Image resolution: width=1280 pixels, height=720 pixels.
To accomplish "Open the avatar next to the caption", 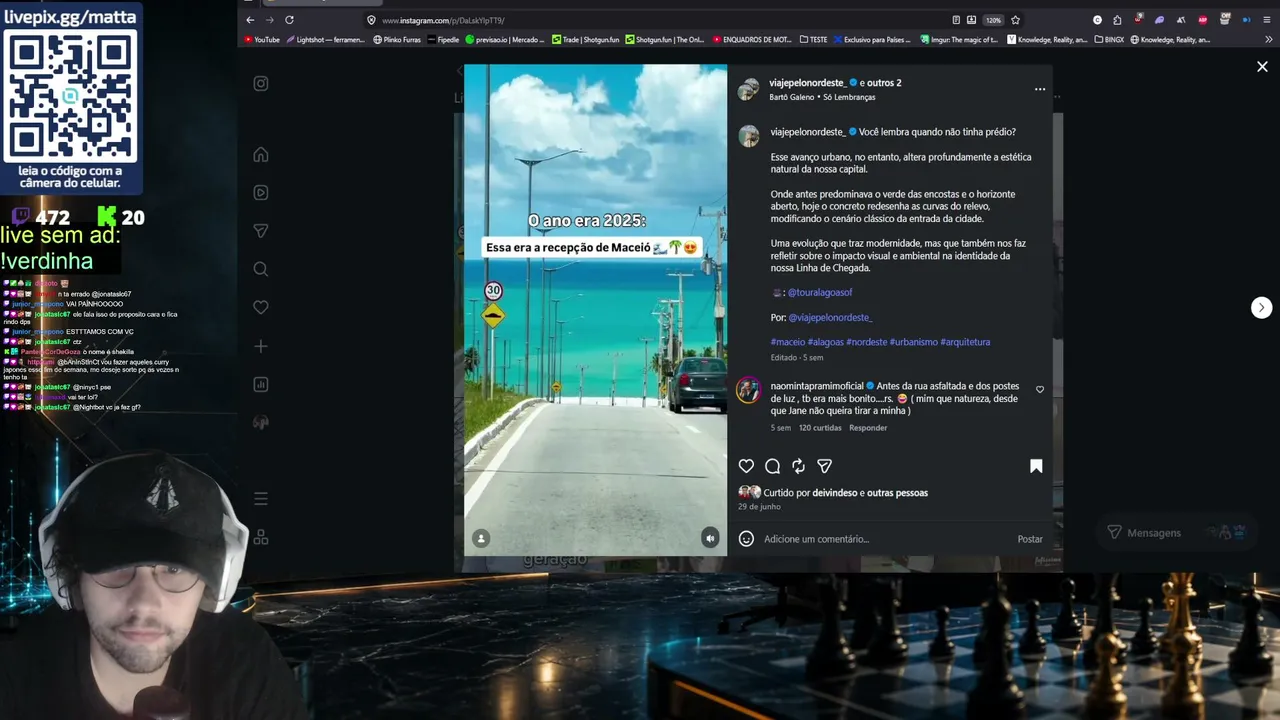I will tap(748, 137).
